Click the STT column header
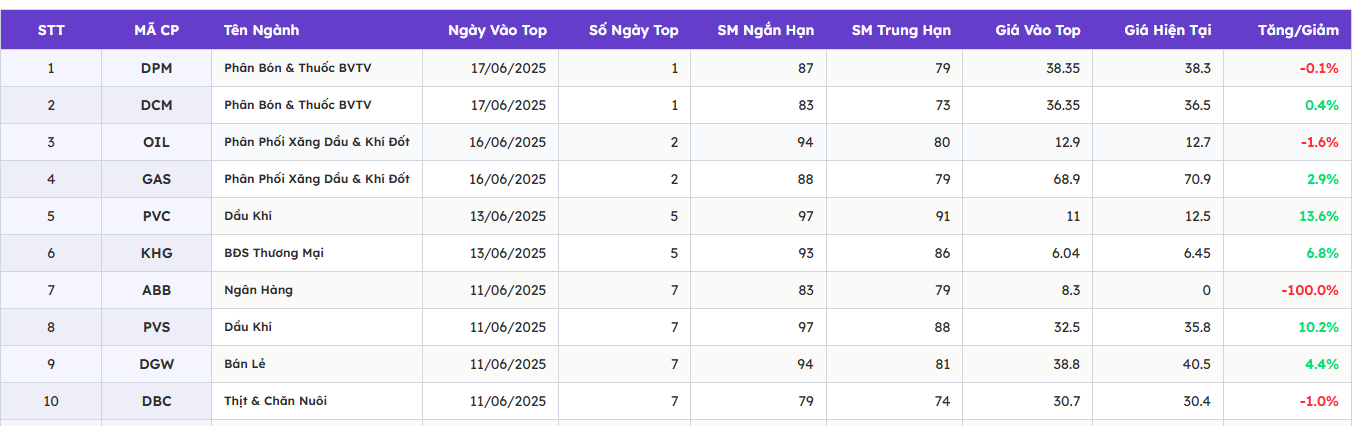This screenshot has height=426, width=1365. tap(51, 30)
